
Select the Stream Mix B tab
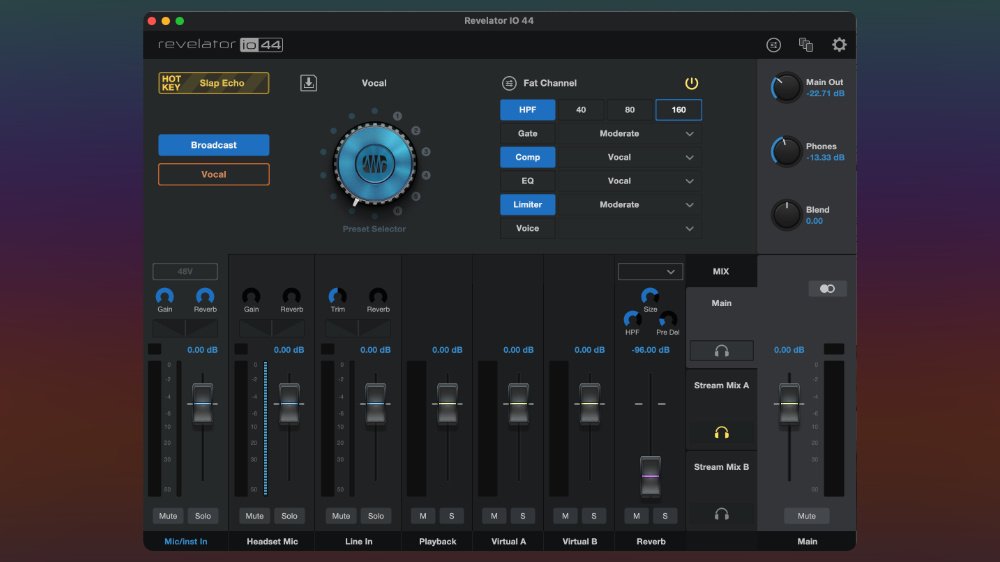(x=721, y=467)
